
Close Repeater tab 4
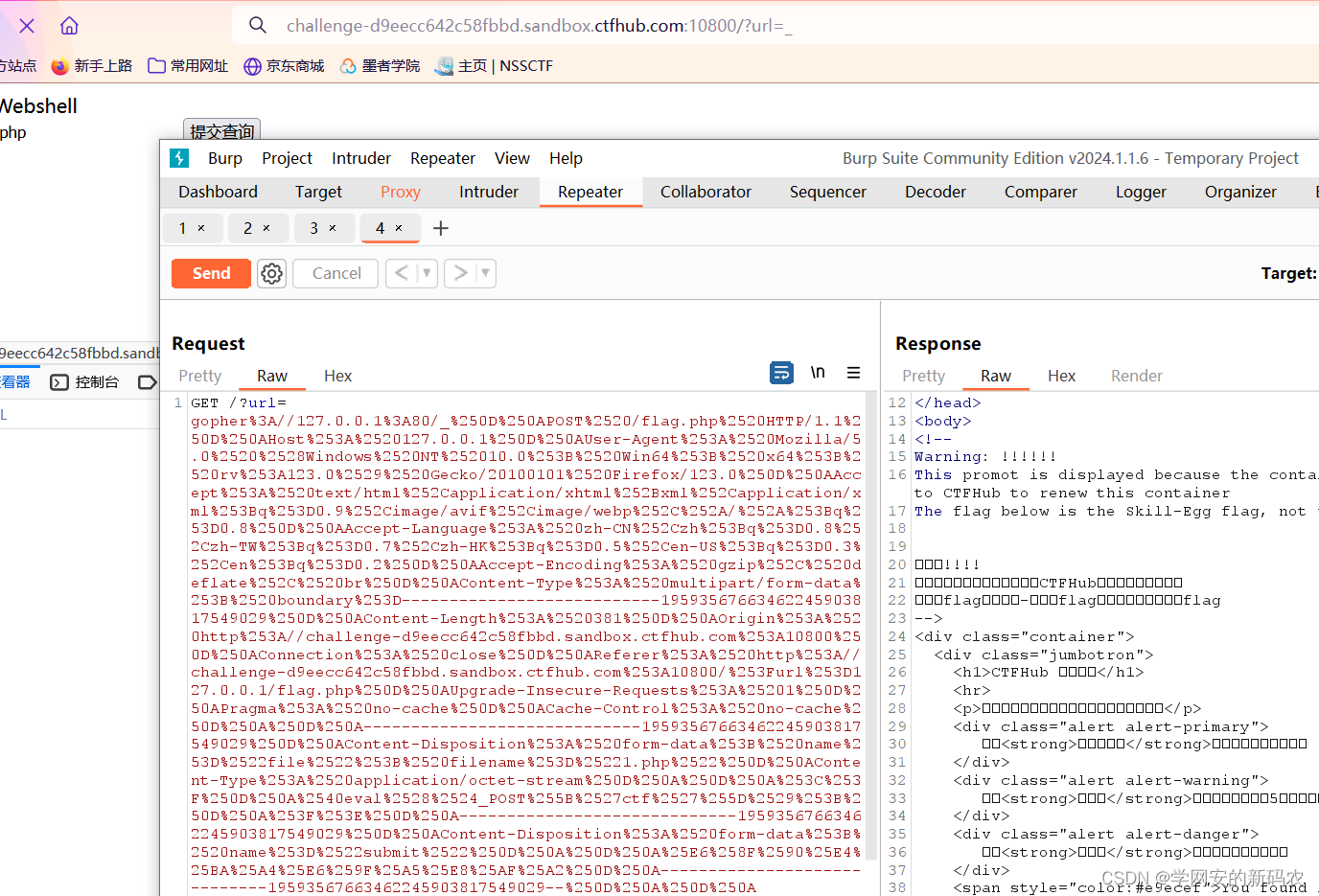pos(399,228)
